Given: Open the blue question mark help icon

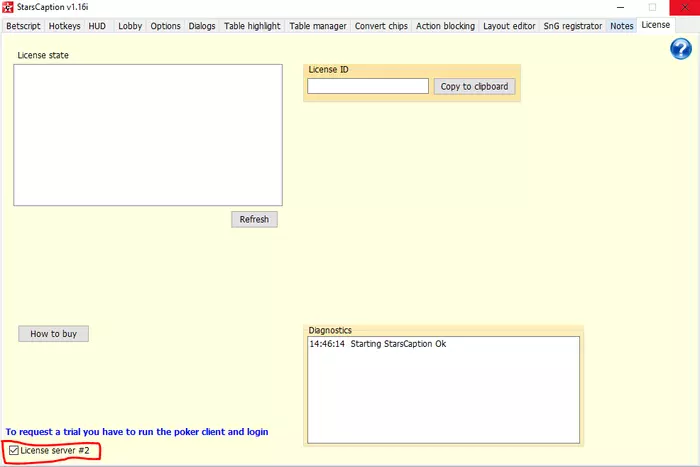Looking at the screenshot, I should point(681,49).
